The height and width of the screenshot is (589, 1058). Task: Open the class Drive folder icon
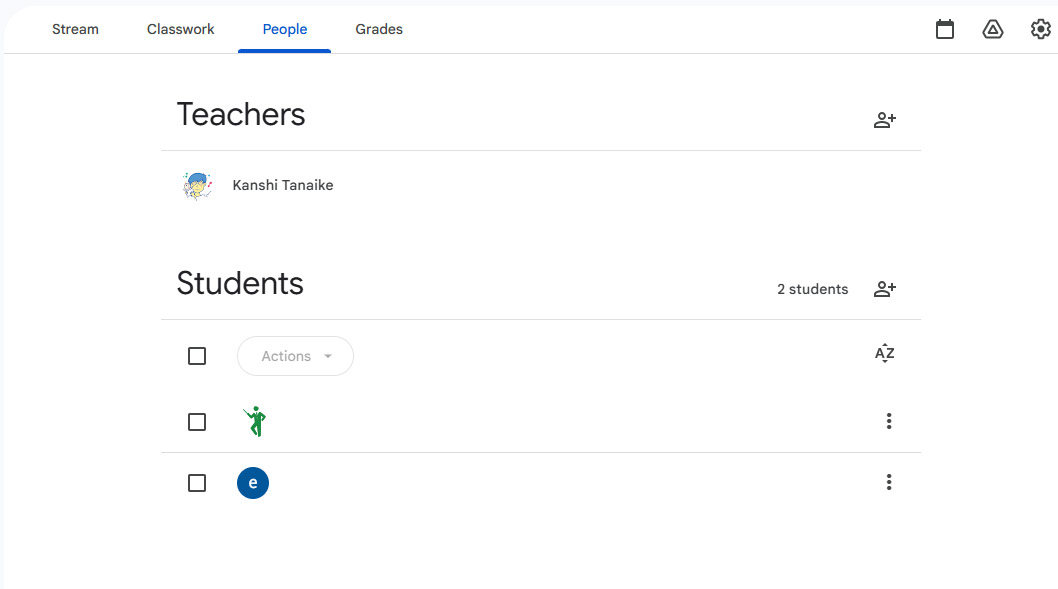[x=993, y=29]
